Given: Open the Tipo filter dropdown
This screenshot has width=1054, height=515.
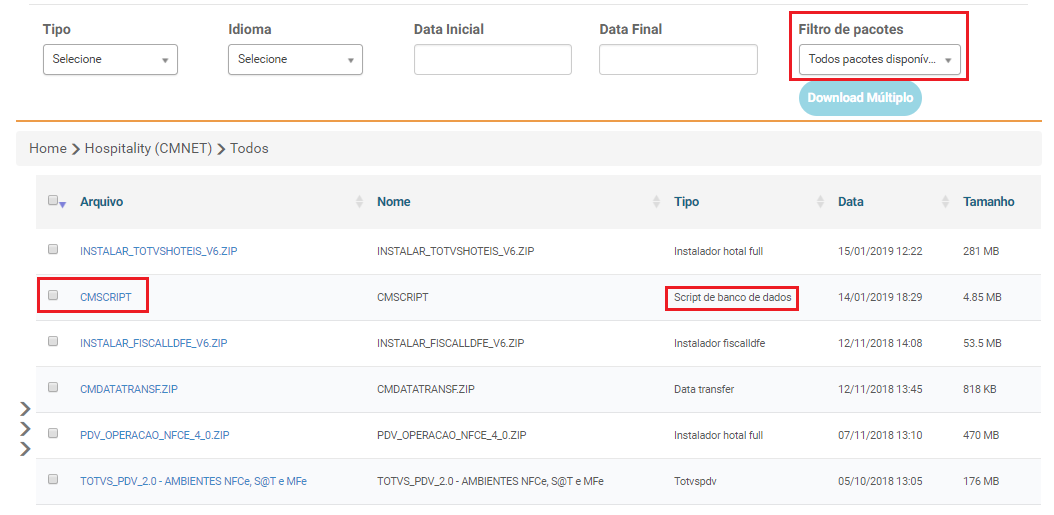Looking at the screenshot, I should (110, 59).
